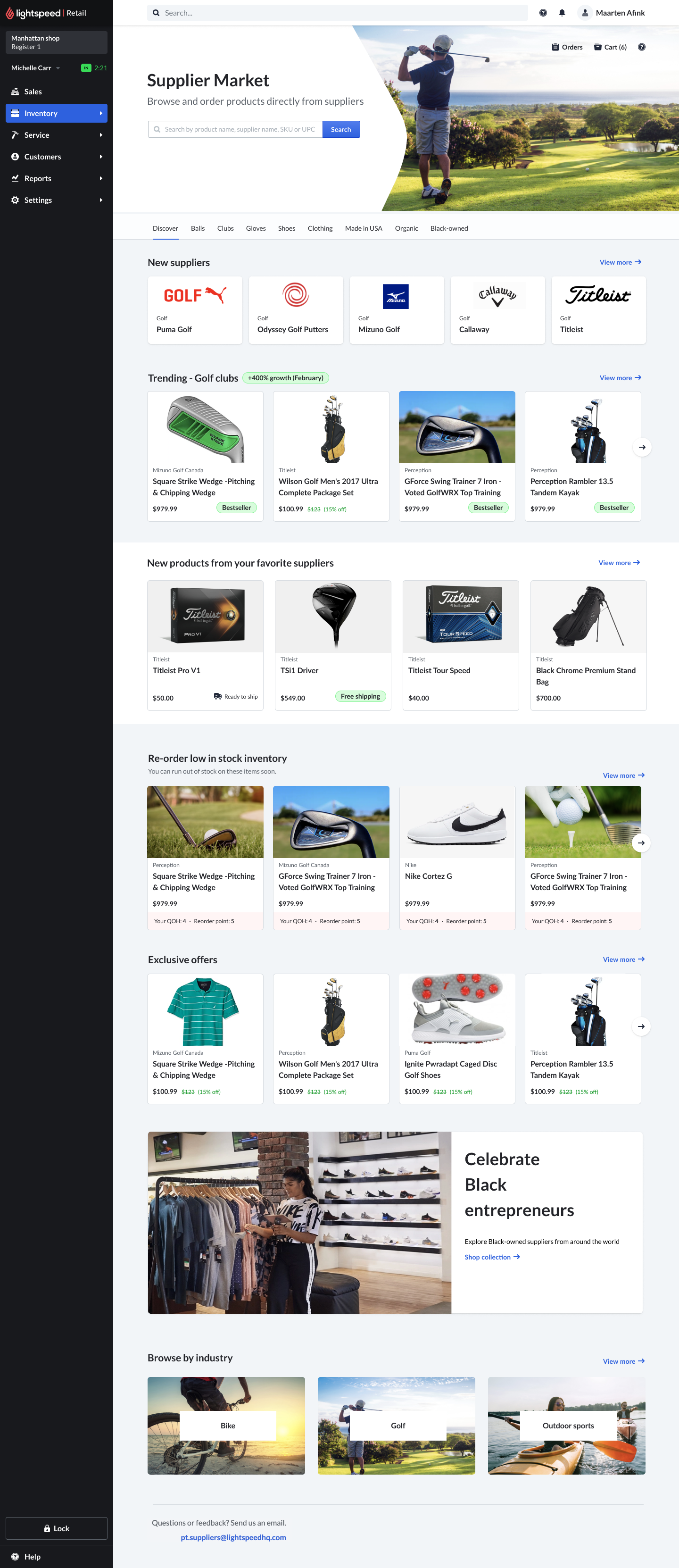Click the blue Search button
Screen dimensions: 679x1568
341,129
